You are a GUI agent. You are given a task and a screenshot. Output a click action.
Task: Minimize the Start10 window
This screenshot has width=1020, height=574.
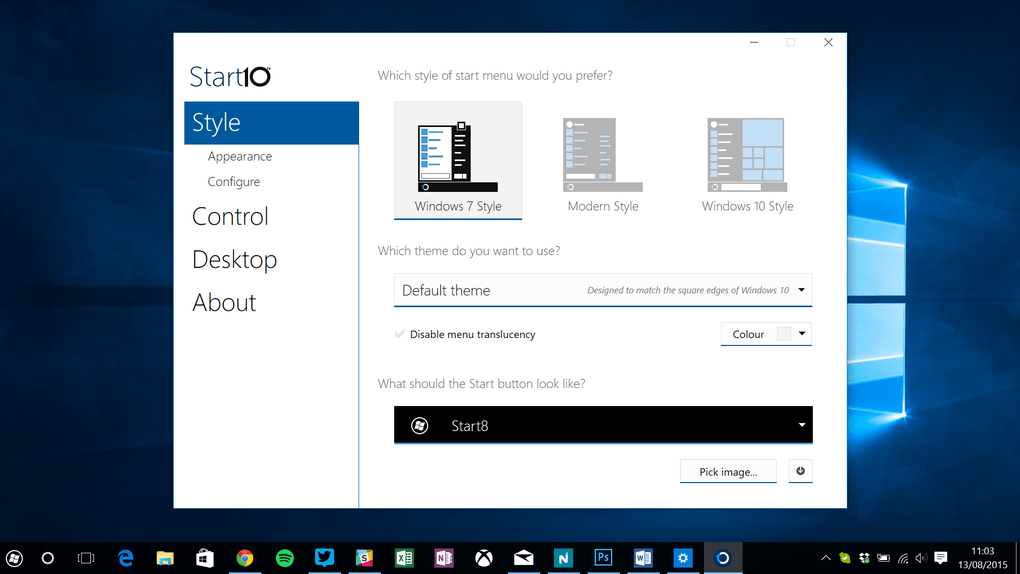754,42
